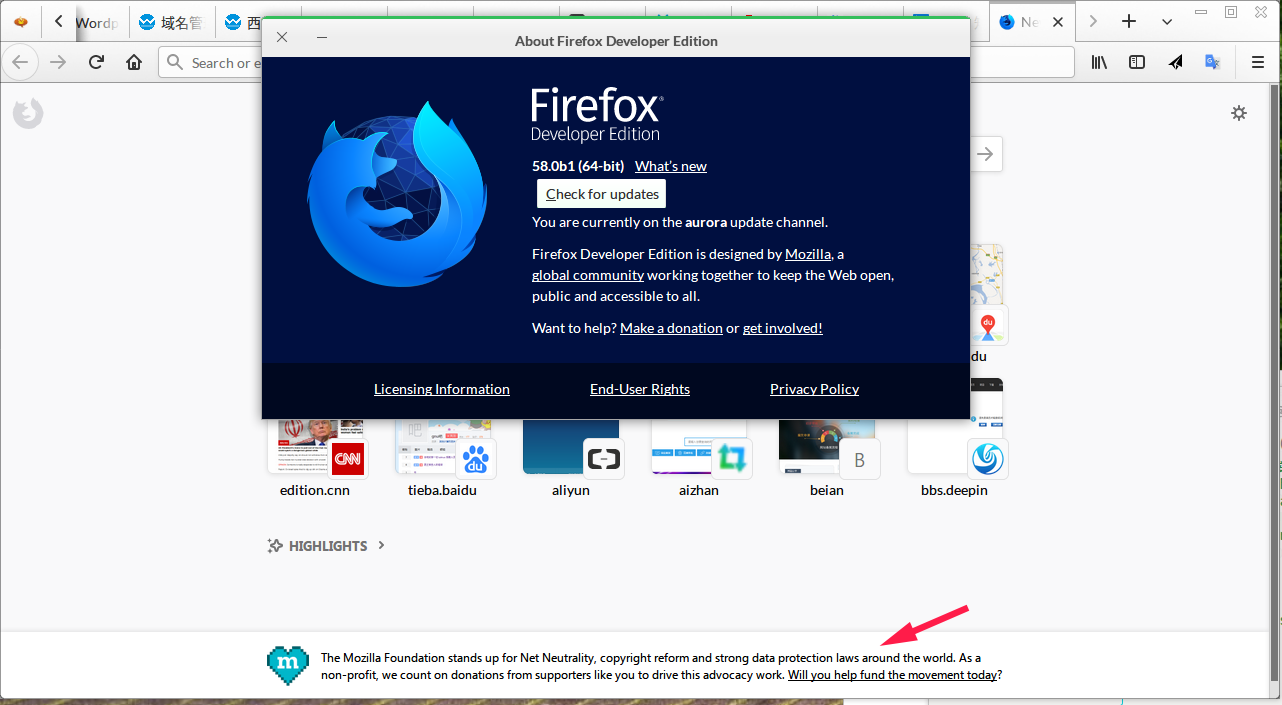Open 'Will you help fund the movement today' link
Screen dimensions: 1282x705
(x=892, y=675)
